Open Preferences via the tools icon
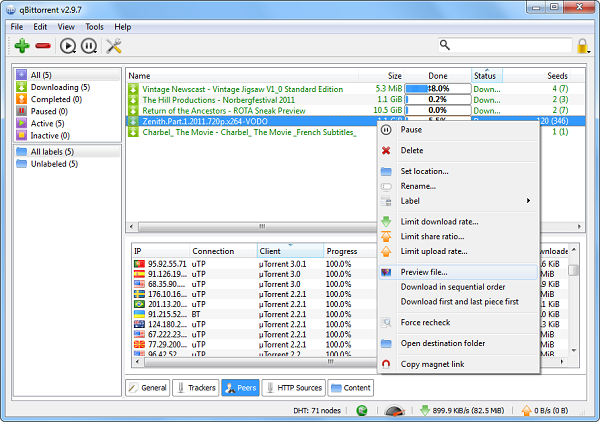The image size is (600, 422). click(x=114, y=45)
